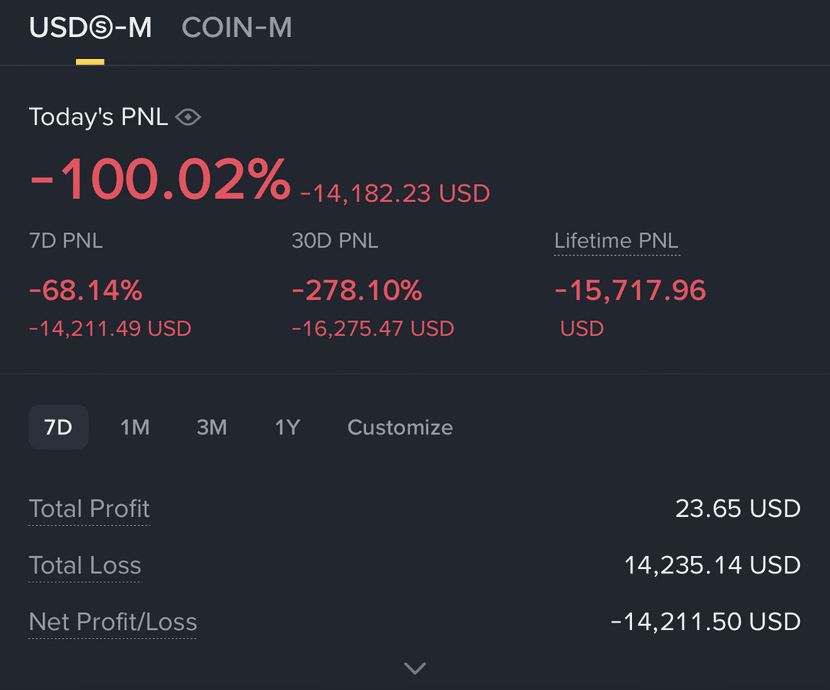The width and height of the screenshot is (830, 690).
Task: Select the 1Y time range
Action: click(287, 427)
